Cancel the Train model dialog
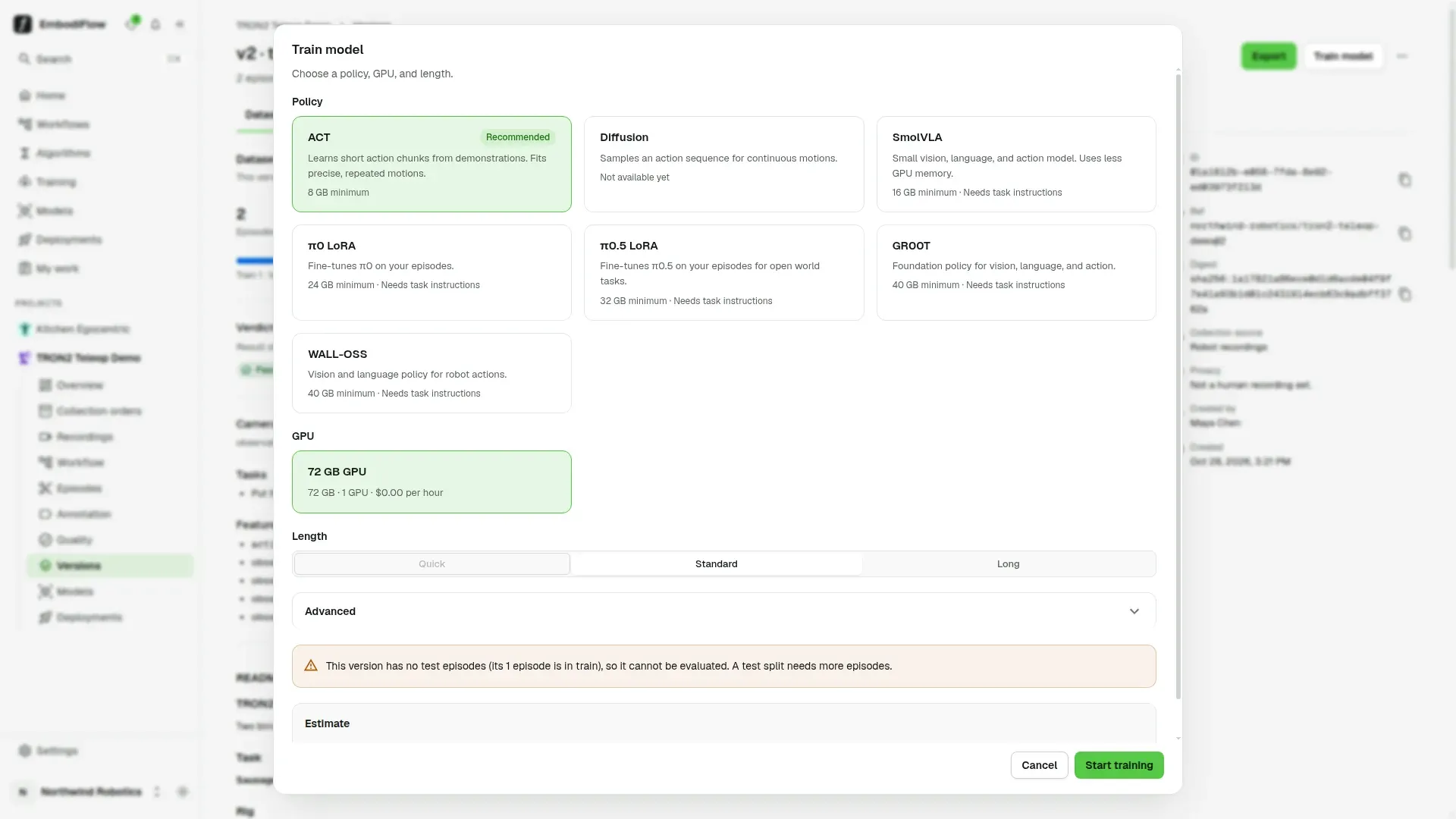This screenshot has height=819, width=1456. [x=1039, y=765]
